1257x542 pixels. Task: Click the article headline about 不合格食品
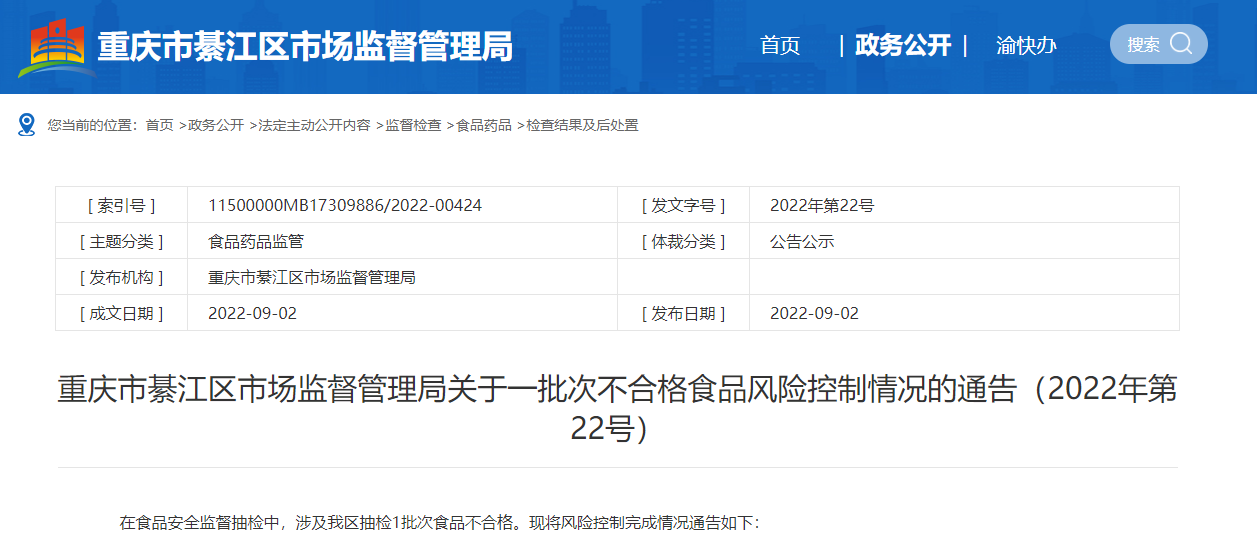[x=617, y=409]
